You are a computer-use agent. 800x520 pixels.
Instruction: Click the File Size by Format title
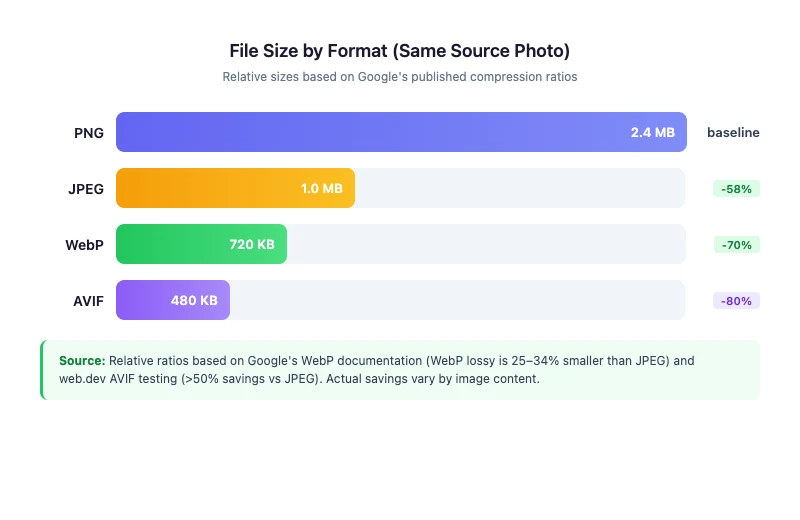pyautogui.click(x=400, y=50)
